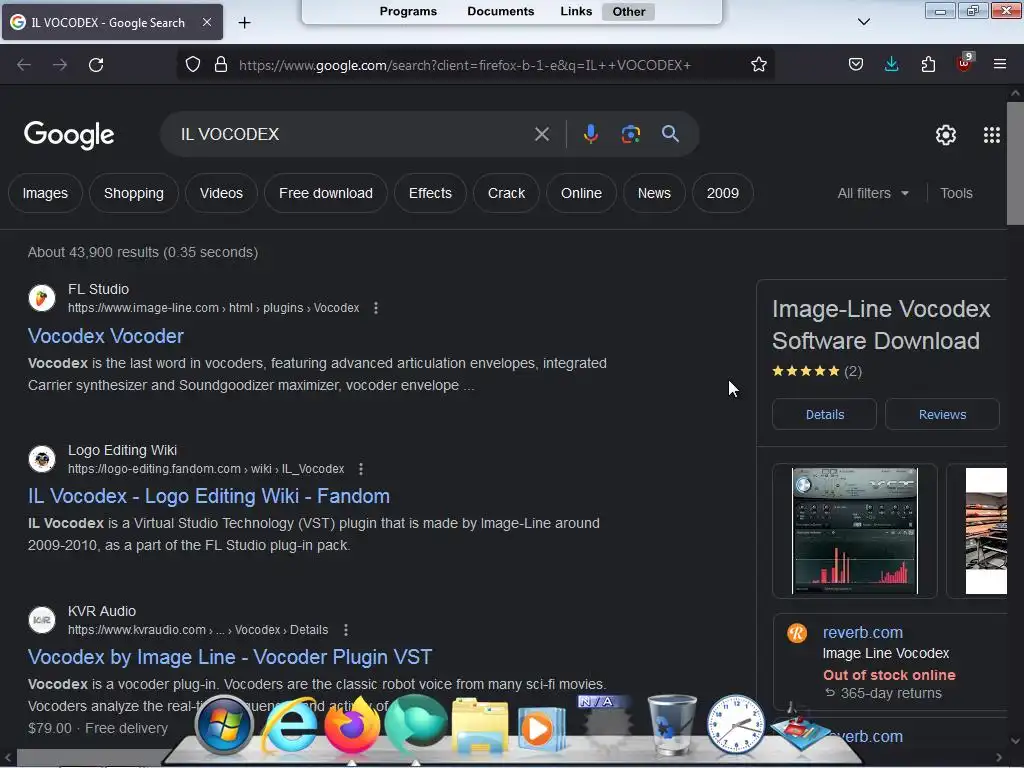
Task: Select the News filter chip
Action: click(x=654, y=193)
